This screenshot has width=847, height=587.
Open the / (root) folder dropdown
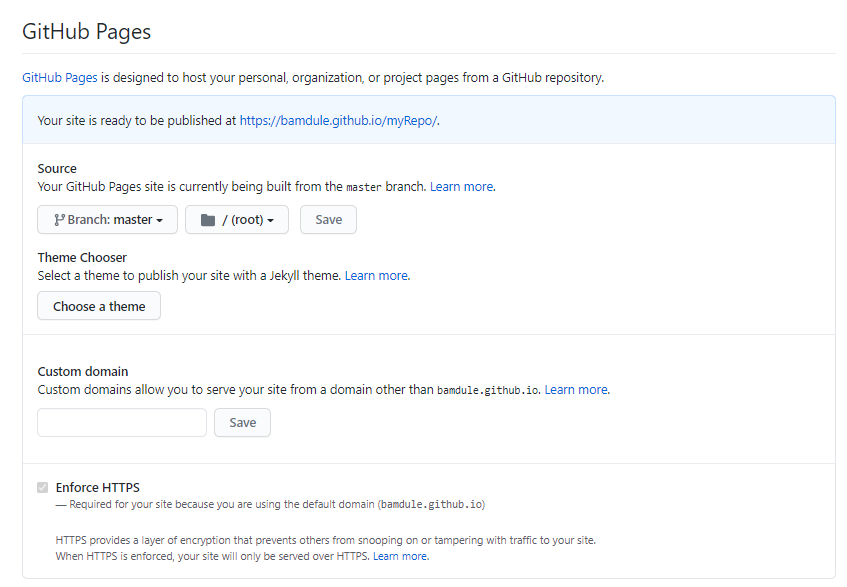(237, 220)
